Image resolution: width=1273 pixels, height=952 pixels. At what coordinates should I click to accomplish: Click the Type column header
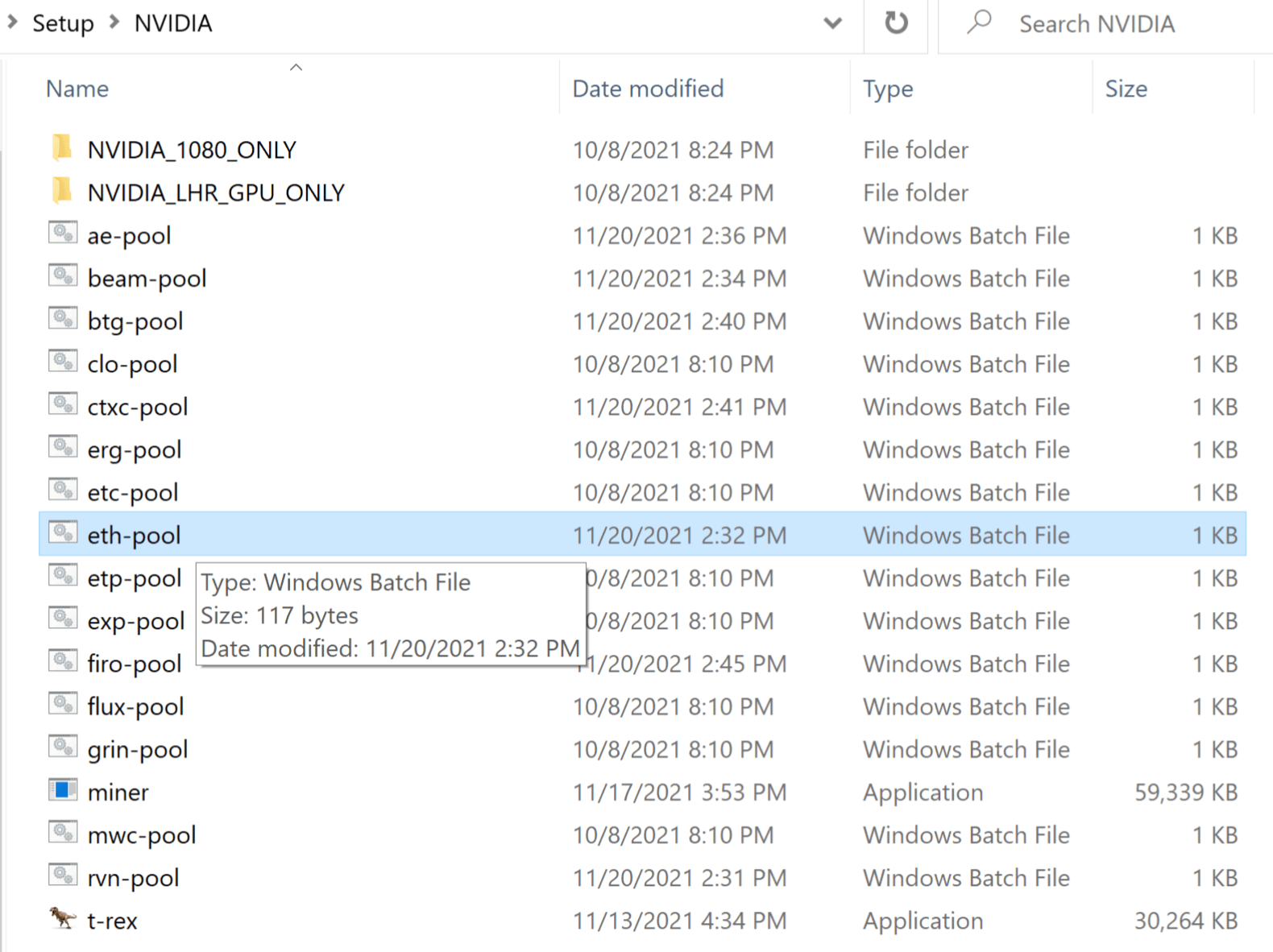(x=888, y=89)
